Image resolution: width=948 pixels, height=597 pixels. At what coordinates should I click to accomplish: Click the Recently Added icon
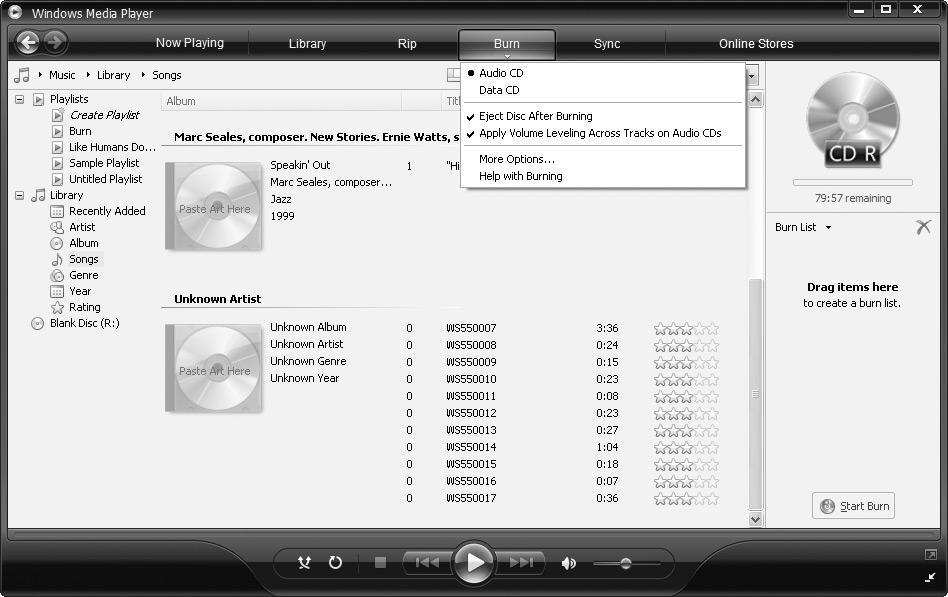[x=57, y=211]
